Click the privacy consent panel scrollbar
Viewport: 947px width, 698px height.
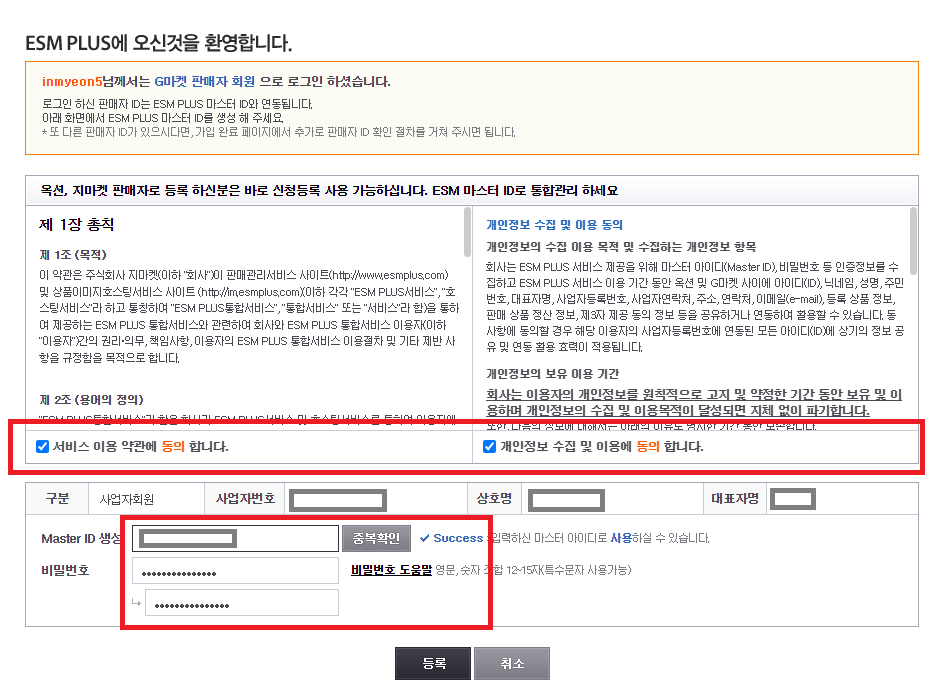pos(913,240)
